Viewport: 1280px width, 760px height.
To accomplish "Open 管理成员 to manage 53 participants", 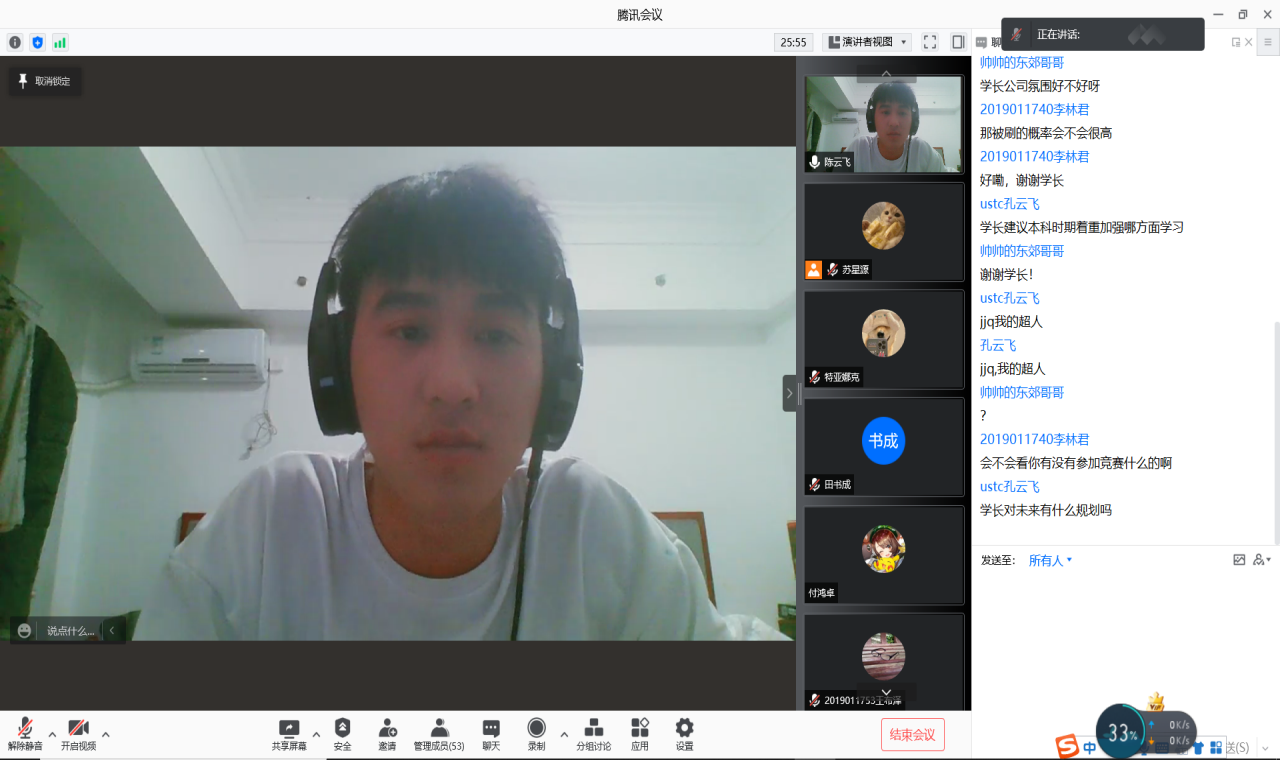I will click(x=438, y=734).
